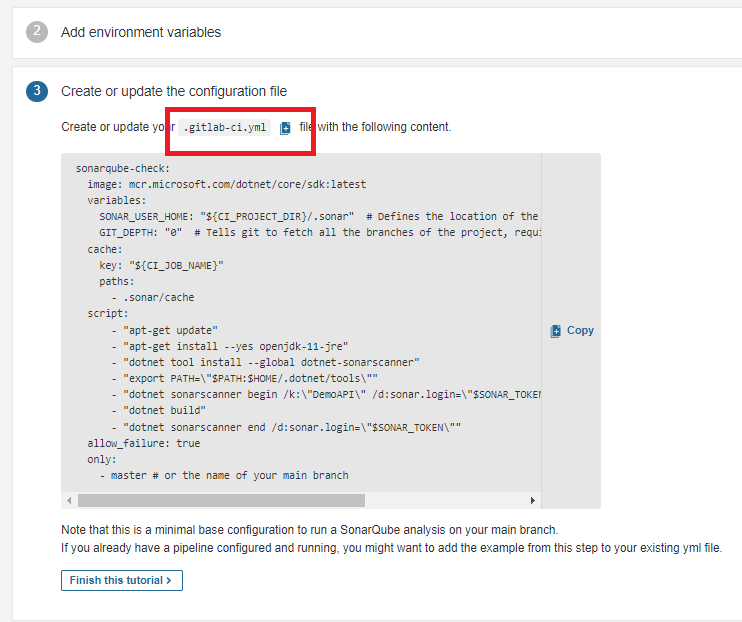
Task: Click the Finish this tutorial button
Action: [122, 580]
